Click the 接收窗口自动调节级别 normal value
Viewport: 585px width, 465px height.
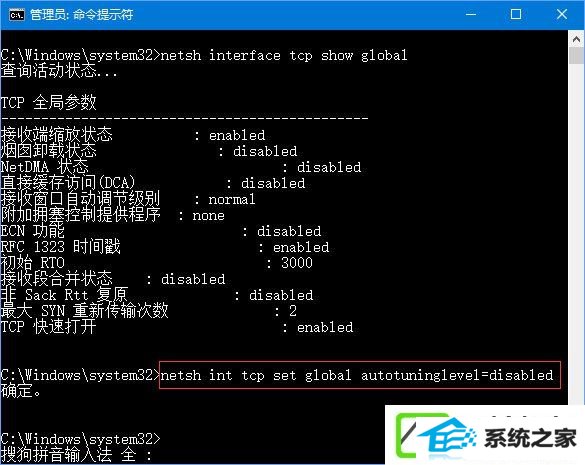click(x=232, y=199)
